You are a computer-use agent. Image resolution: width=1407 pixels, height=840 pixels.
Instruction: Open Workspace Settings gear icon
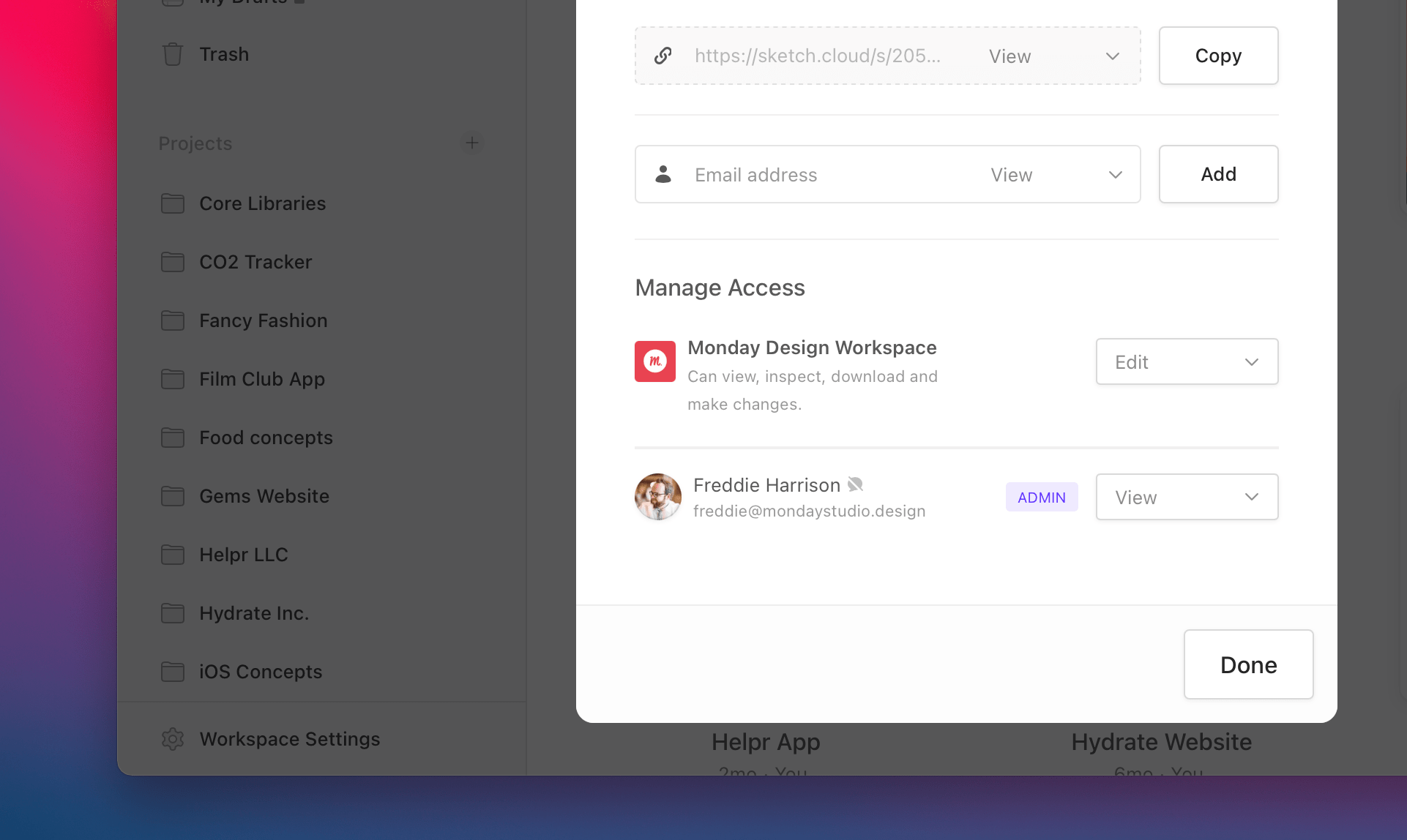pyautogui.click(x=173, y=739)
